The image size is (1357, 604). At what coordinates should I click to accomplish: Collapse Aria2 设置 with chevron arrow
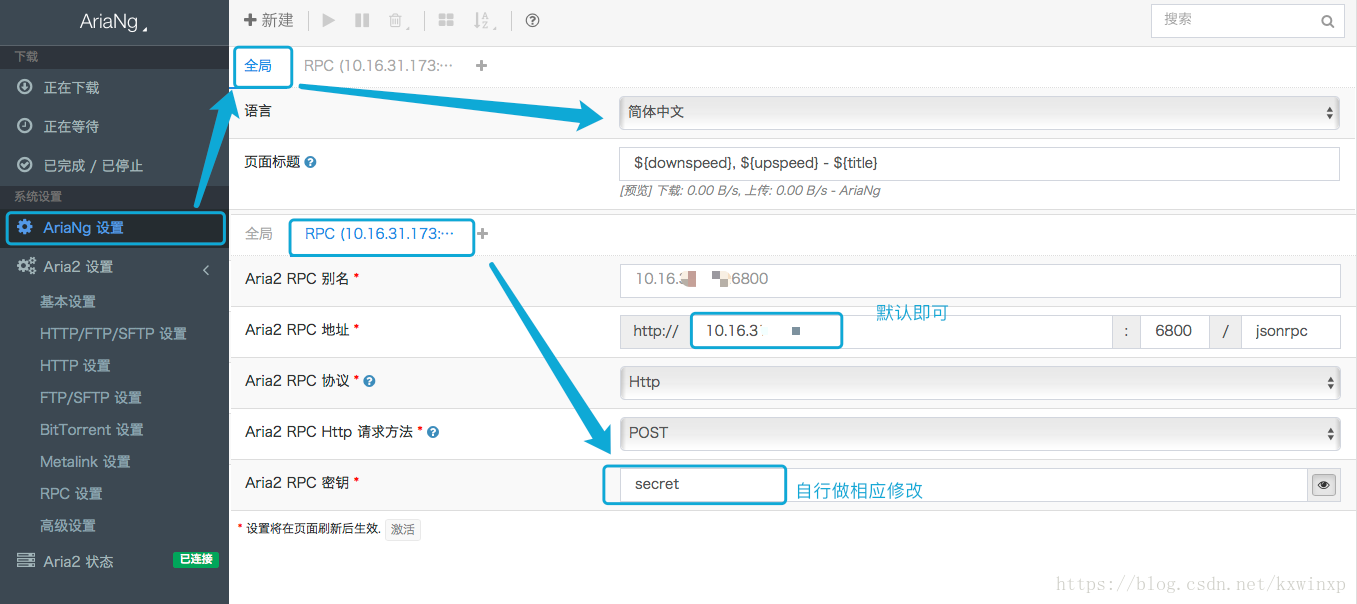coord(206,268)
